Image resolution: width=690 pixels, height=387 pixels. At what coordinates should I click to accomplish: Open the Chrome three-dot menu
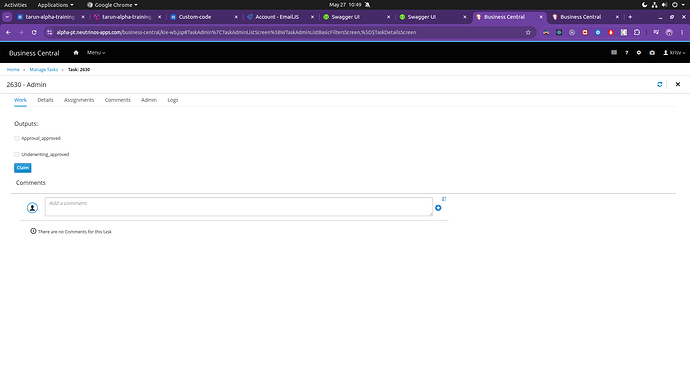(682, 32)
